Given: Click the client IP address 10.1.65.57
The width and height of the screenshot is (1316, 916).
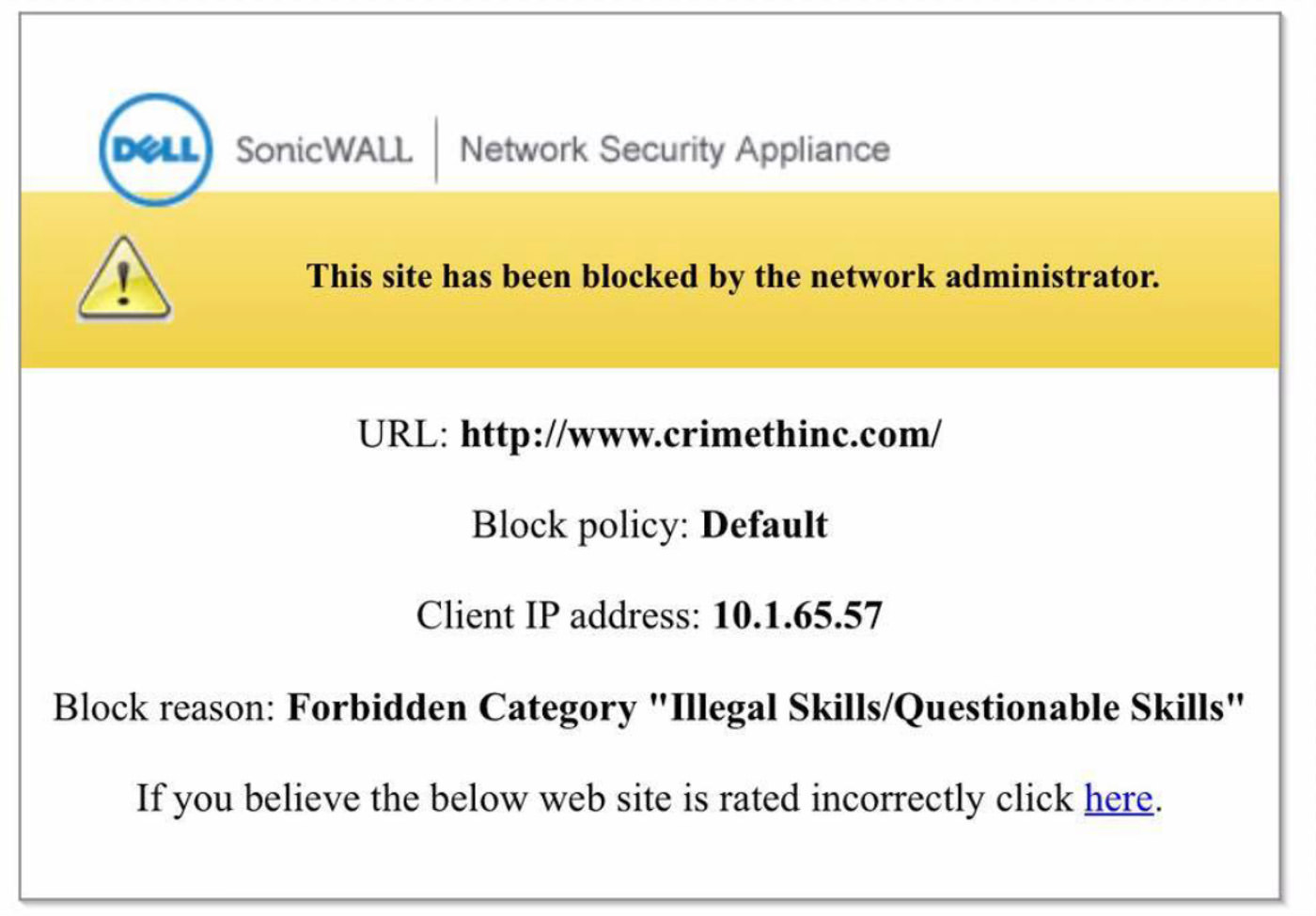Looking at the screenshot, I should coord(797,615).
